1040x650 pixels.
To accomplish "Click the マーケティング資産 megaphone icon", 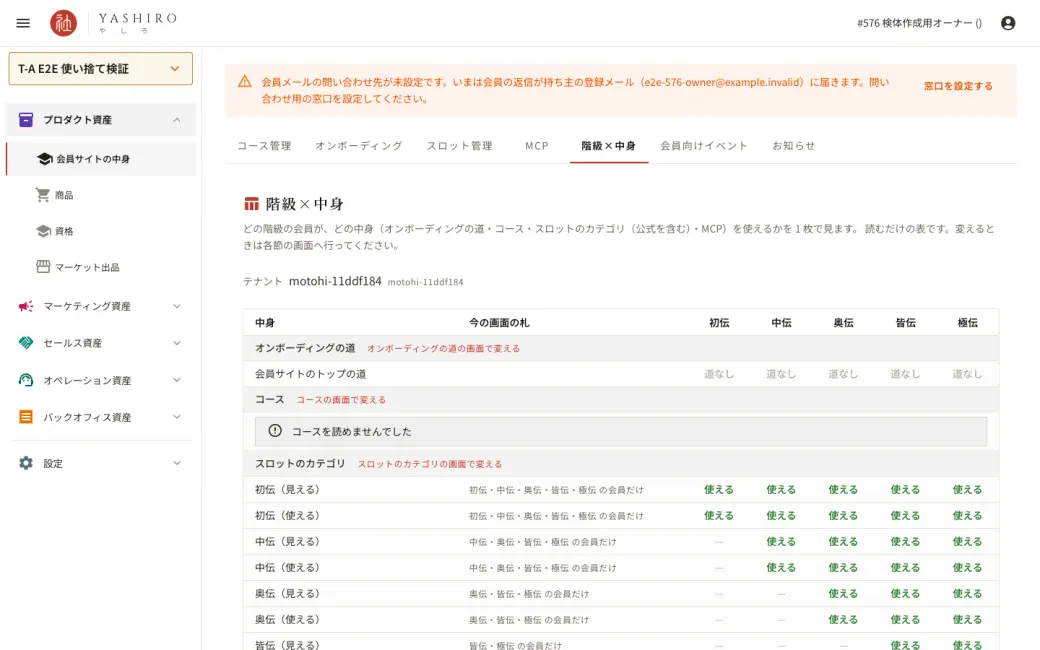I will (x=26, y=306).
